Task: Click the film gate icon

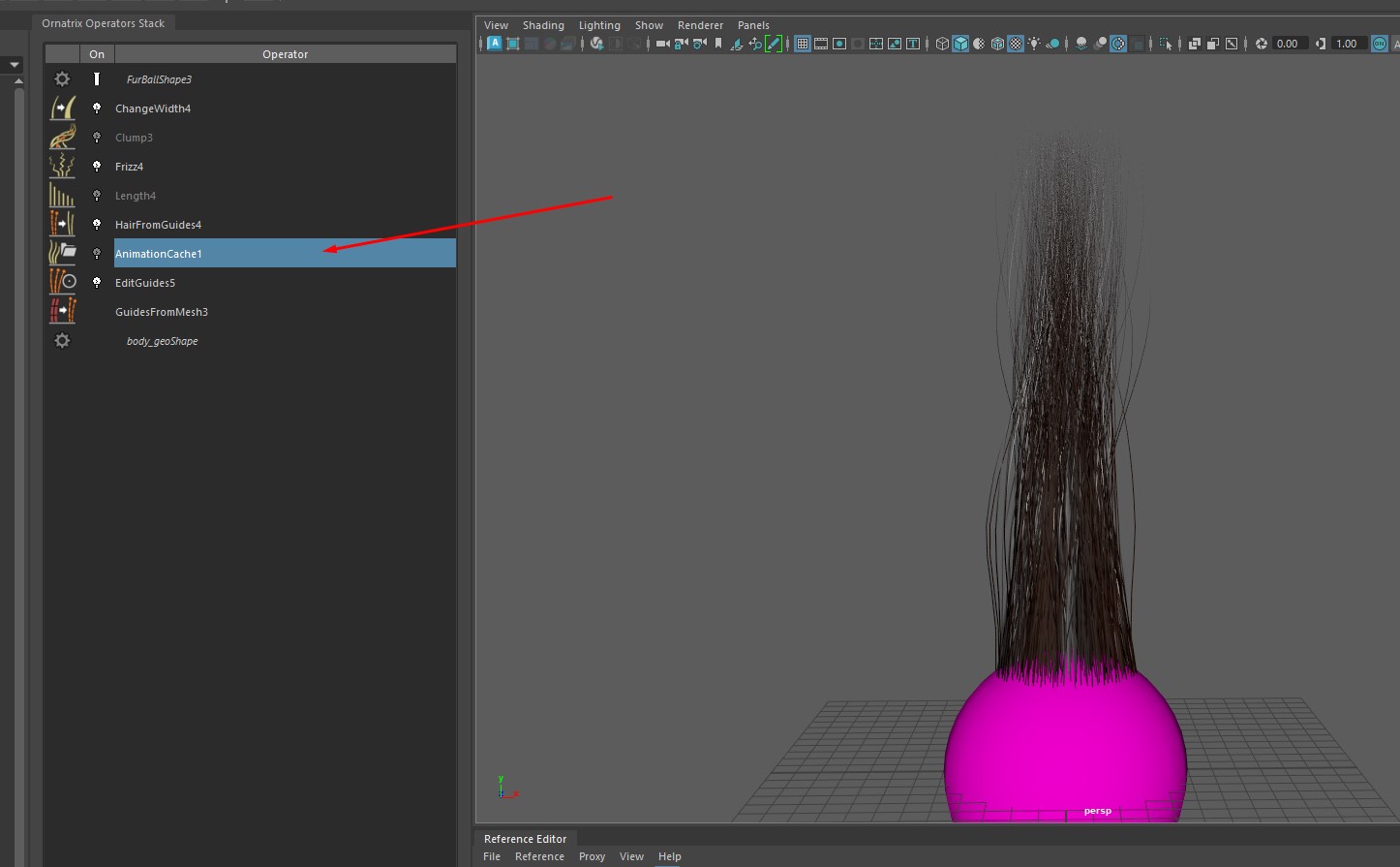Action: point(821,44)
